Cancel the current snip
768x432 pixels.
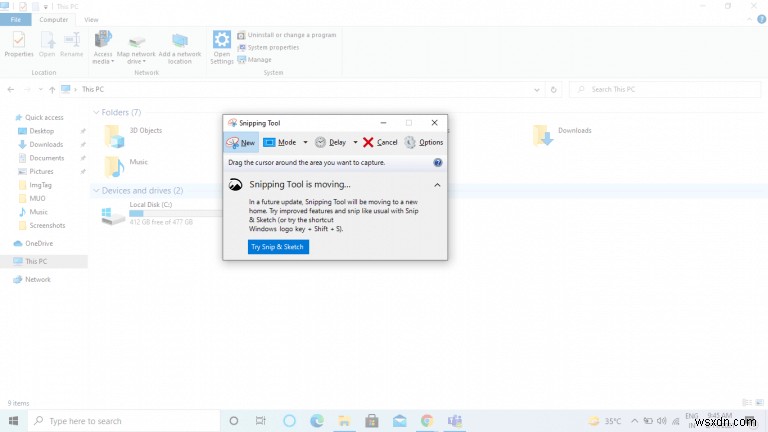coord(380,143)
